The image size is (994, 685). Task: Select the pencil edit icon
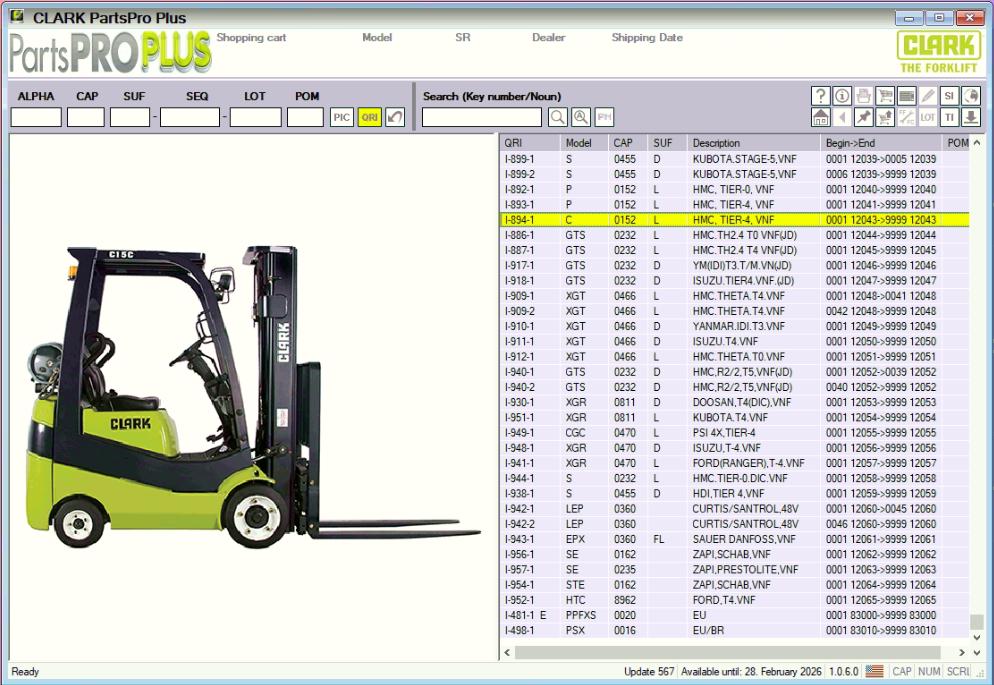[927, 95]
